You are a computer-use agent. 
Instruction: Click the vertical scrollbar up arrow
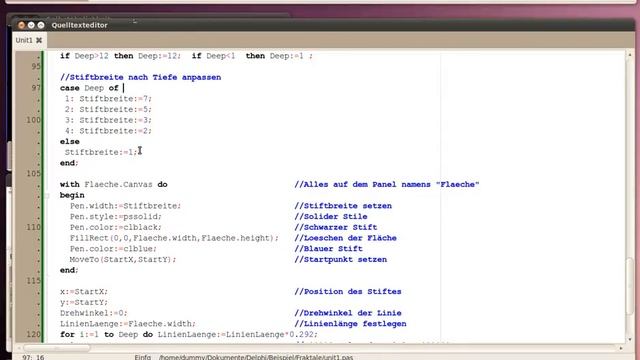(x=629, y=55)
